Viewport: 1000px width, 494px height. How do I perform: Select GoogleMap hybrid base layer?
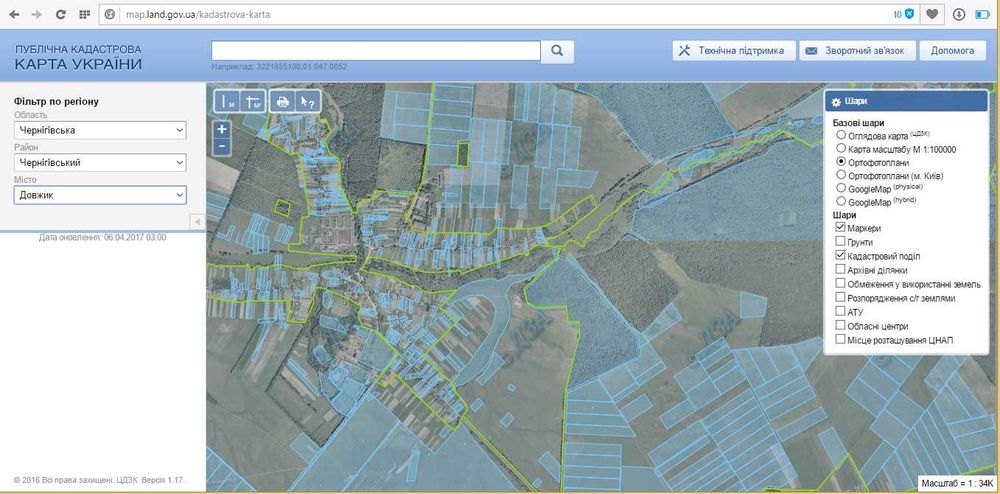[x=841, y=201]
